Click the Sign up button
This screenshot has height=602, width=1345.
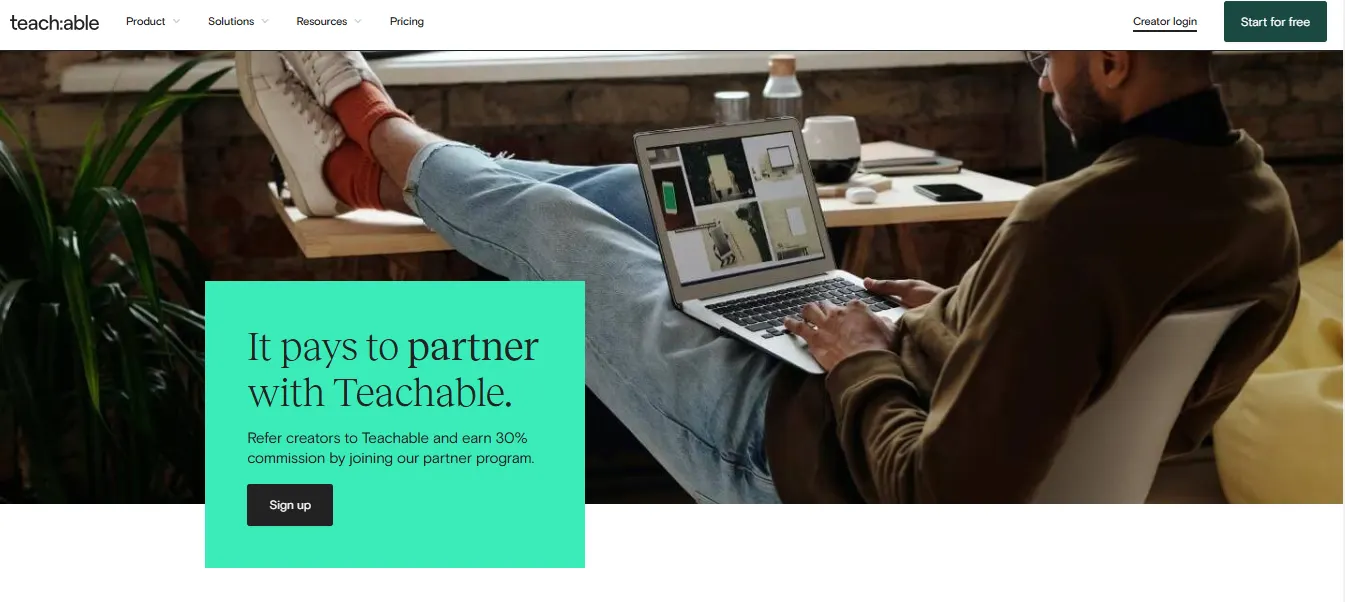click(290, 505)
